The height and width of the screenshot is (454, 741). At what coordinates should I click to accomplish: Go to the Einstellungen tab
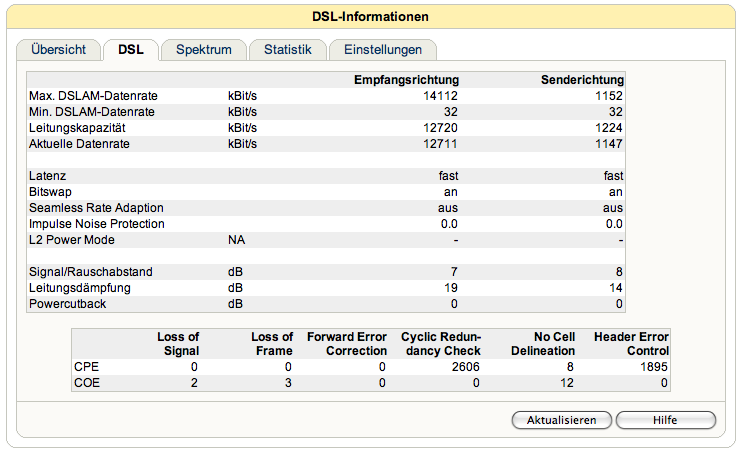(383, 50)
